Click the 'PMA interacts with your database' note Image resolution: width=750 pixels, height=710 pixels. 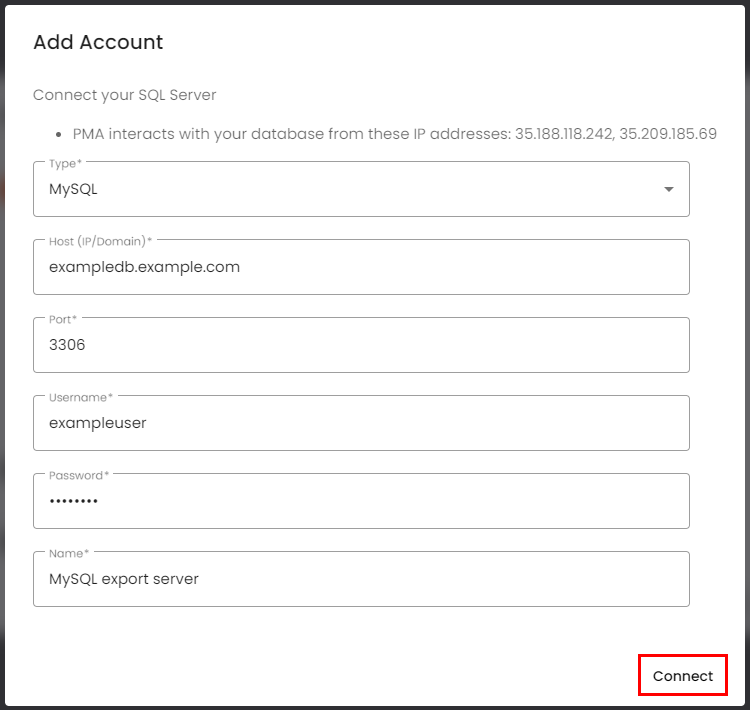[x=290, y=134]
